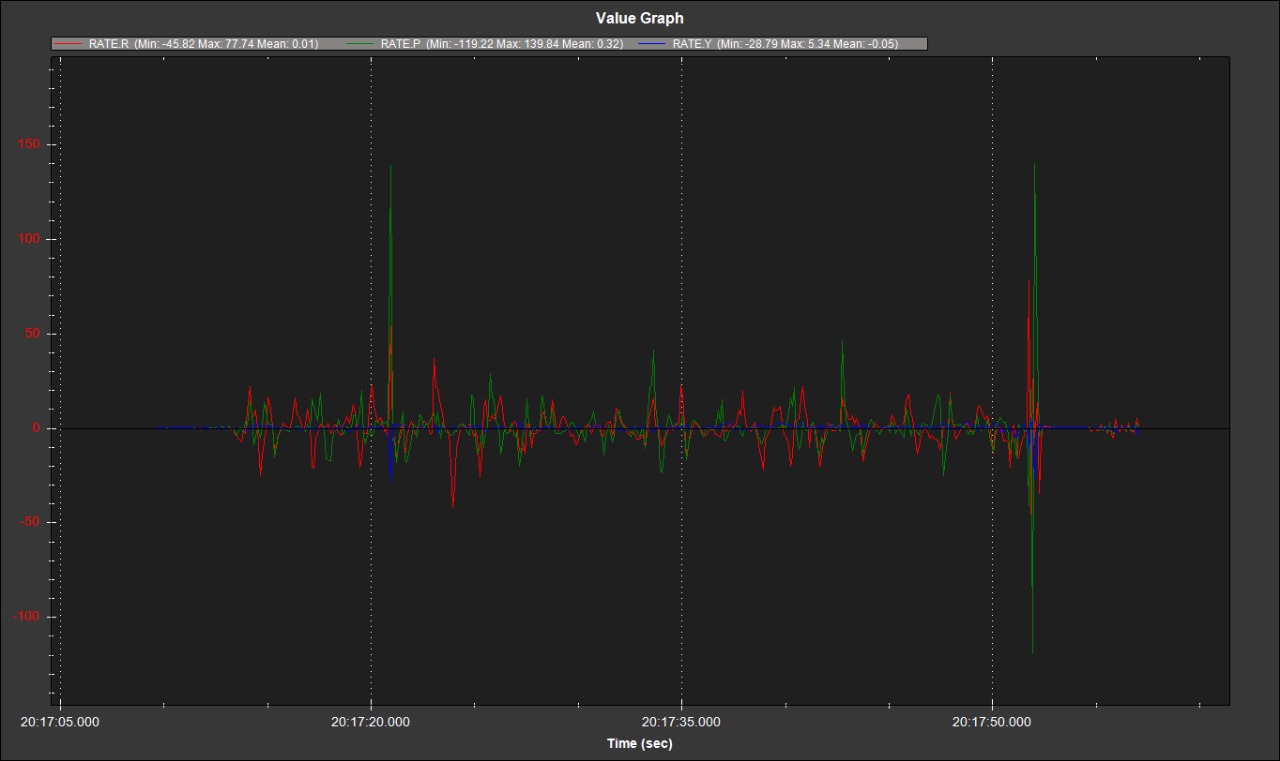This screenshot has height=761, width=1280.
Task: Click the tall green peak just after 20:17:20
Action: [391, 168]
